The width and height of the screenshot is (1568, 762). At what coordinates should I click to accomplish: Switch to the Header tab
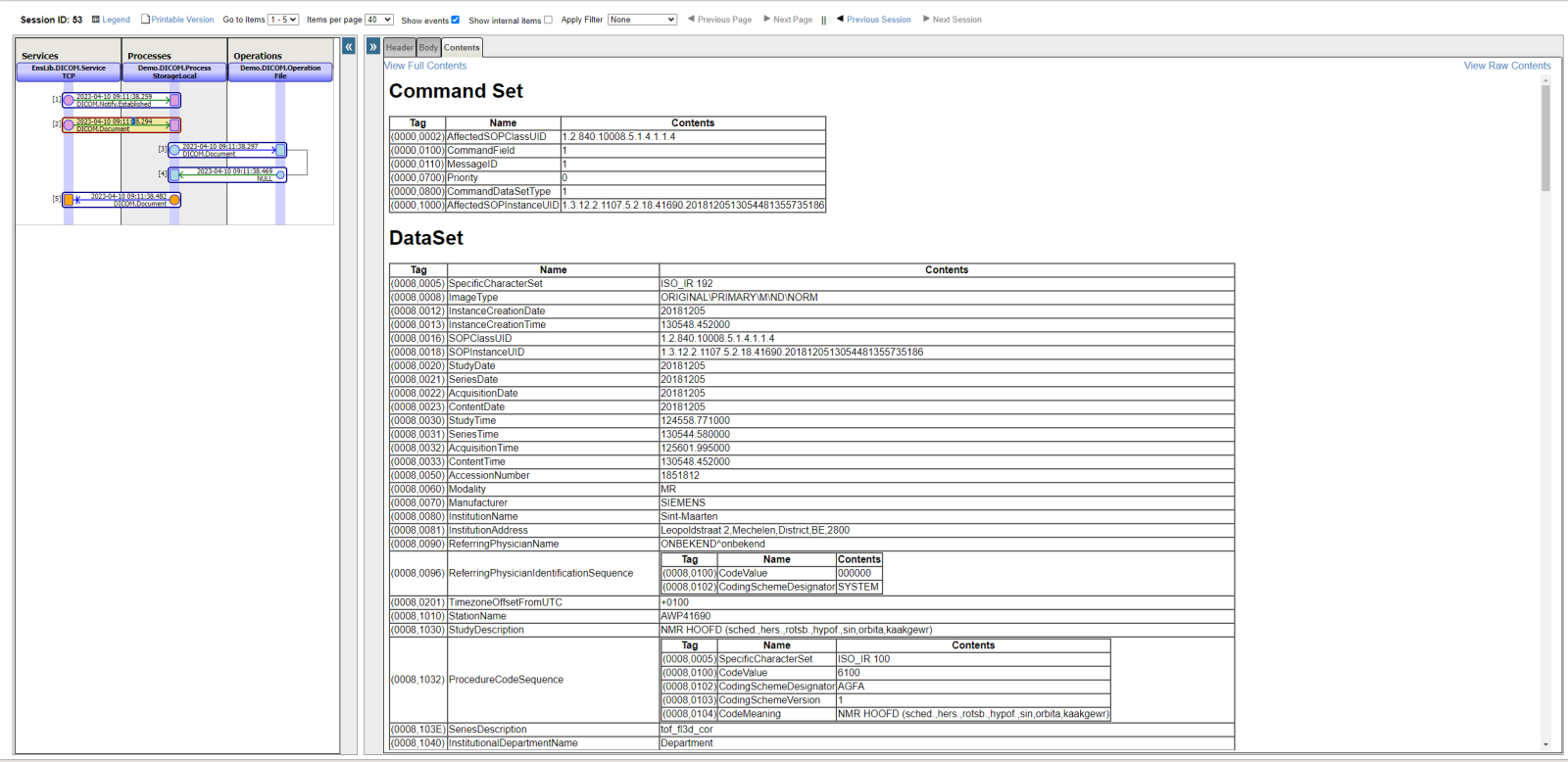(399, 47)
